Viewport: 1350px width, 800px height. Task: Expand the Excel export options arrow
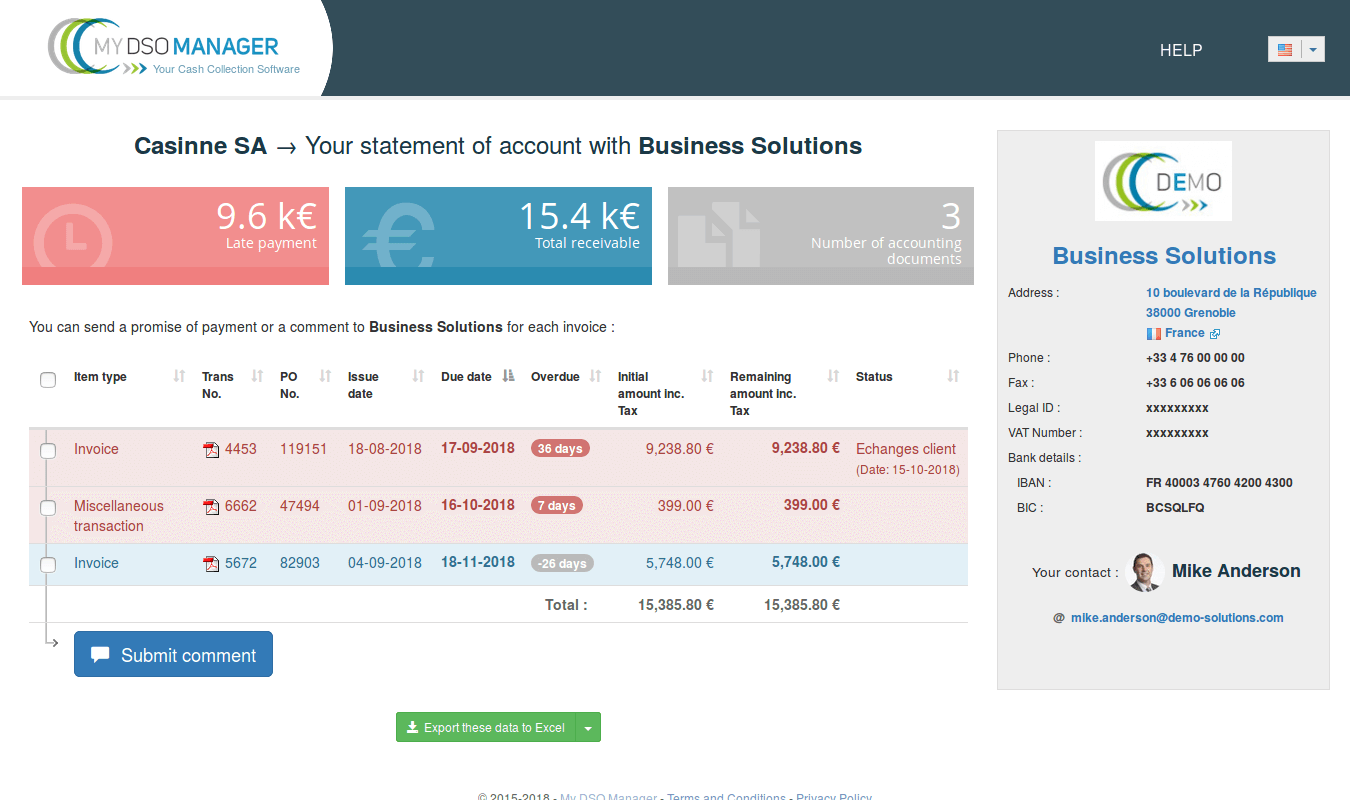click(588, 728)
